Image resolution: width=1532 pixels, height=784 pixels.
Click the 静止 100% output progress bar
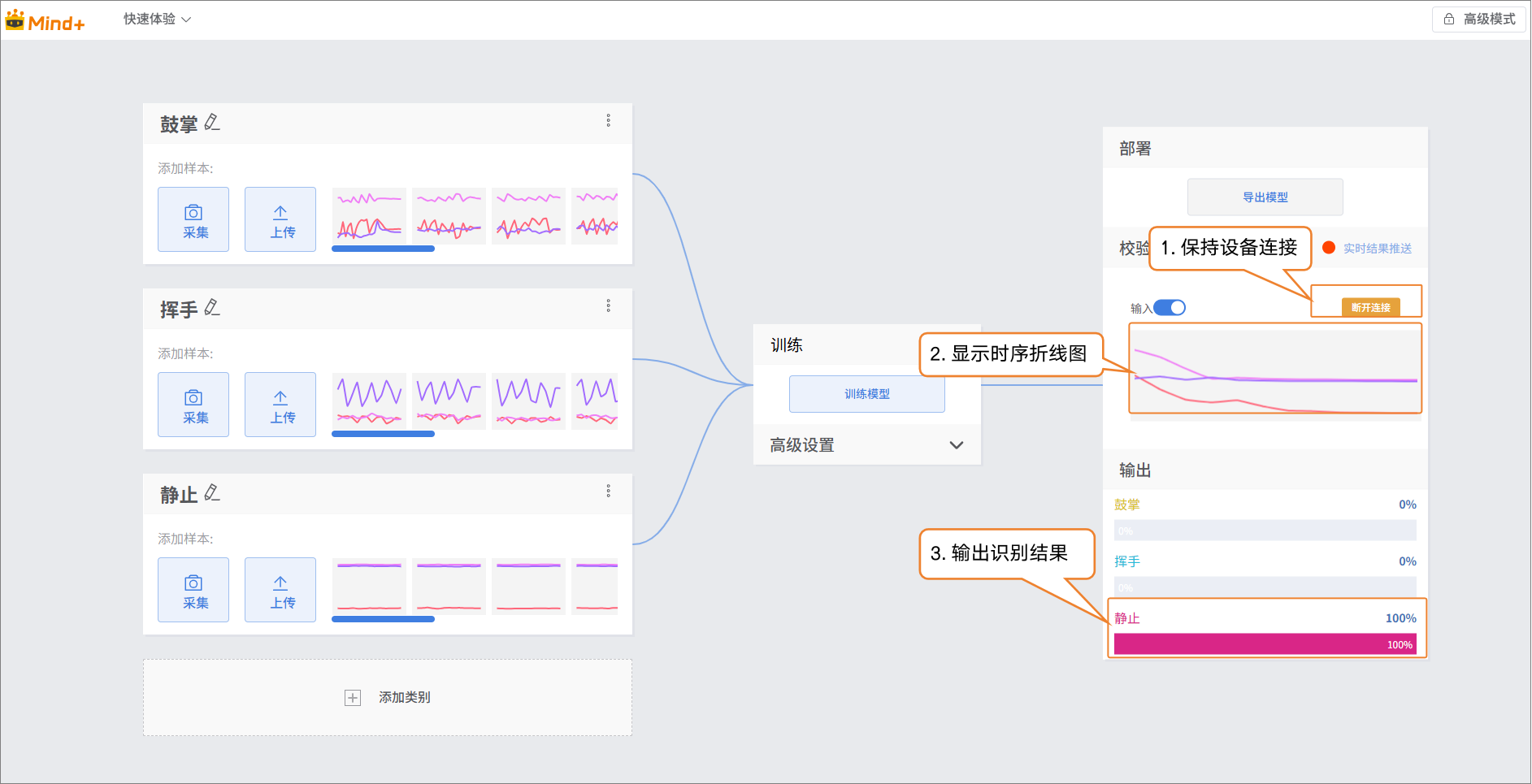tap(1264, 644)
